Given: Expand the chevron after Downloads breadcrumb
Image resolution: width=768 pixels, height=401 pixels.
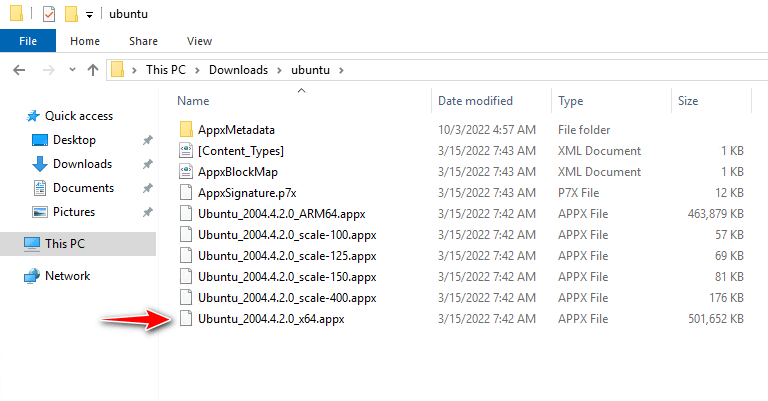Looking at the screenshot, I should point(279,70).
